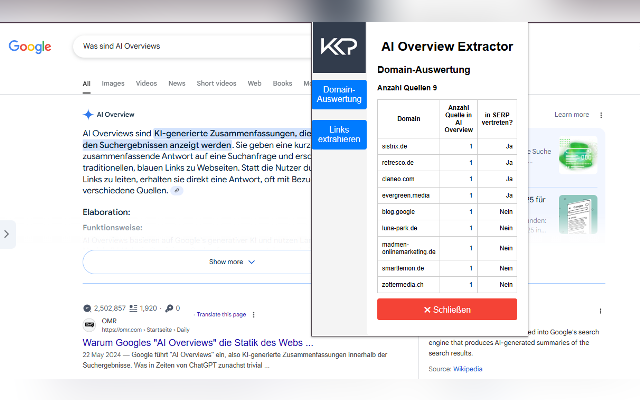Click the luna-park.de domain cell

pyautogui.click(x=409, y=228)
